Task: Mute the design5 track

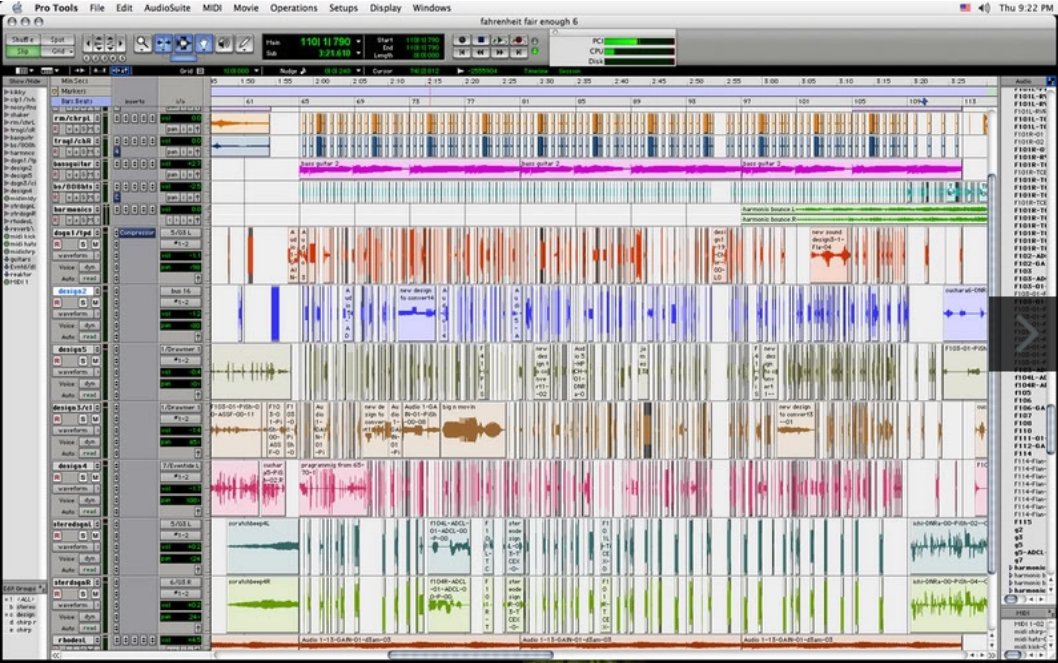Action: [95, 361]
